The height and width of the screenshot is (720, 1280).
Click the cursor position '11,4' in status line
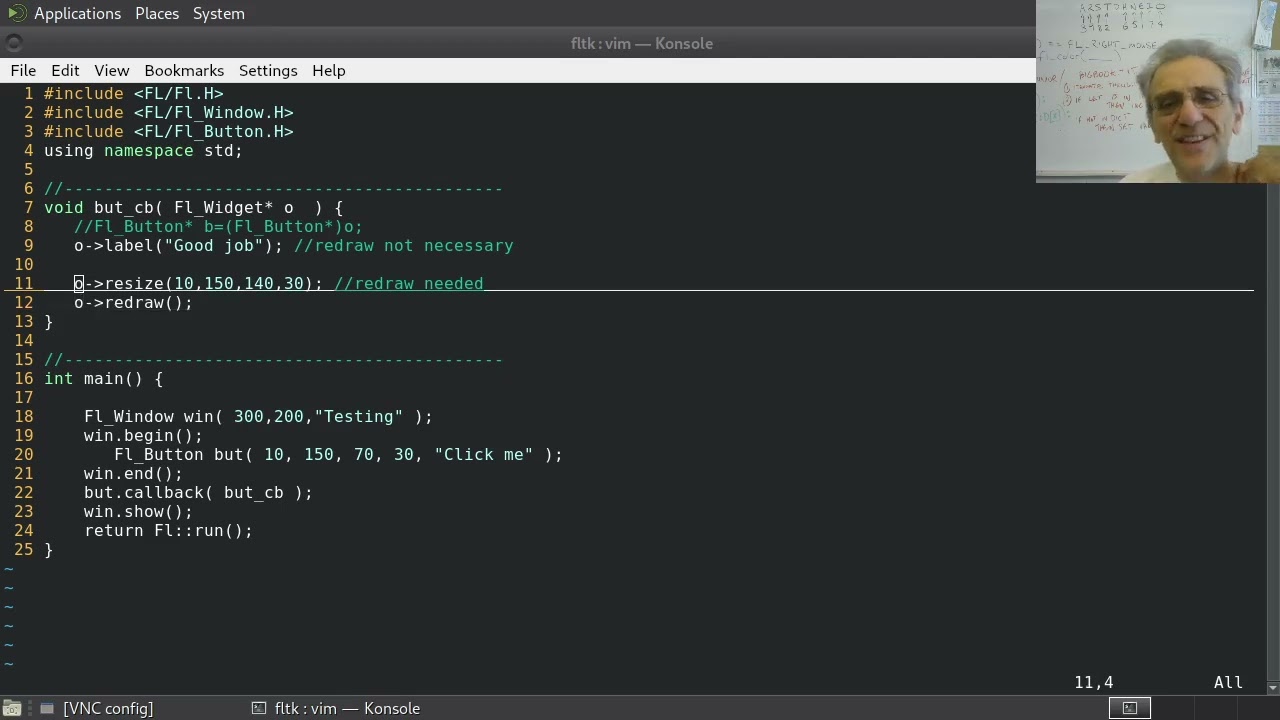coord(1094,682)
